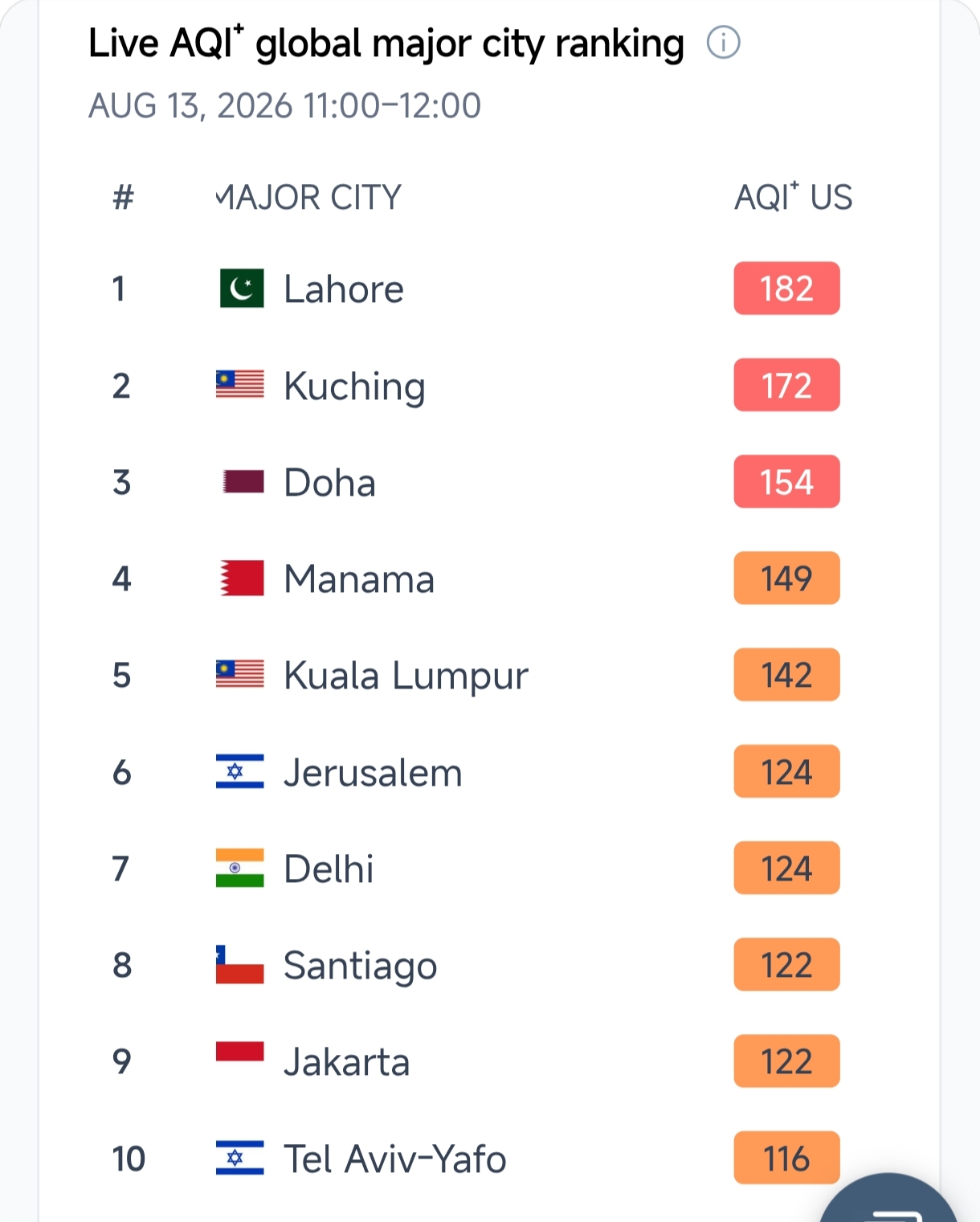
Task: Tap the 154 AQI badge for Doha
Action: [786, 482]
